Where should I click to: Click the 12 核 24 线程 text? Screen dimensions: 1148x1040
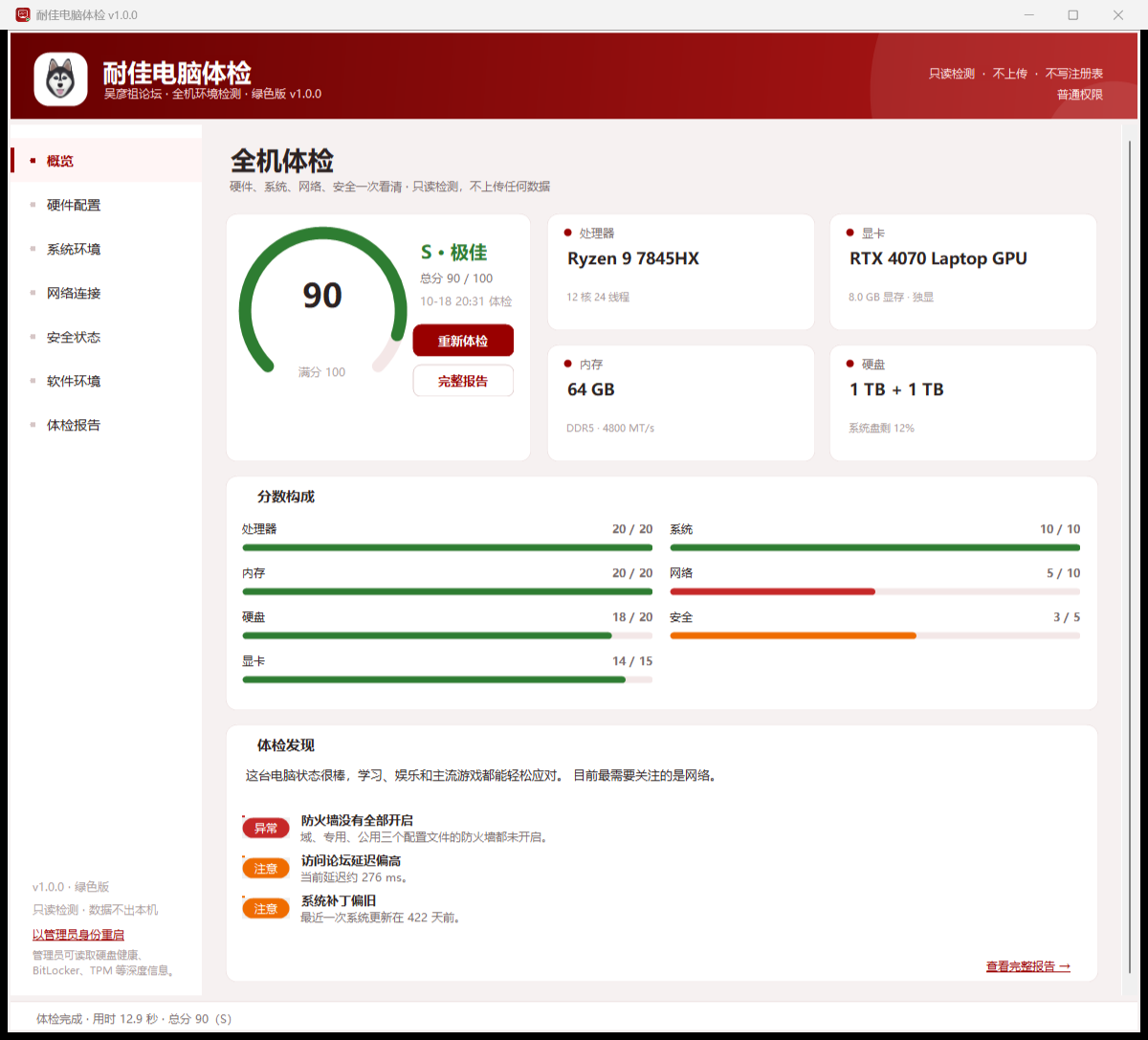coord(598,297)
